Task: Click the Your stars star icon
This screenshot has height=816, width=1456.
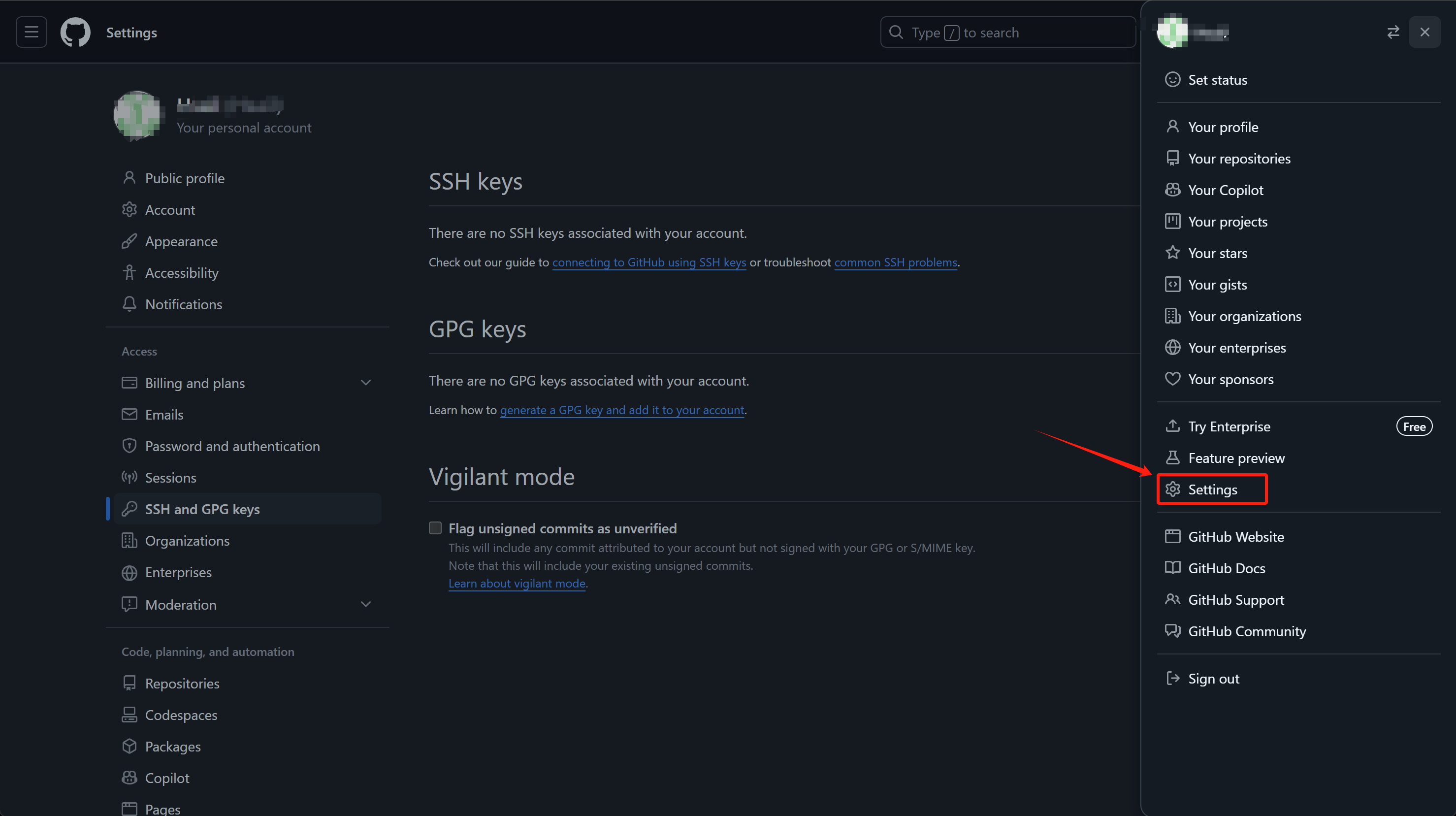Action: 1172,253
